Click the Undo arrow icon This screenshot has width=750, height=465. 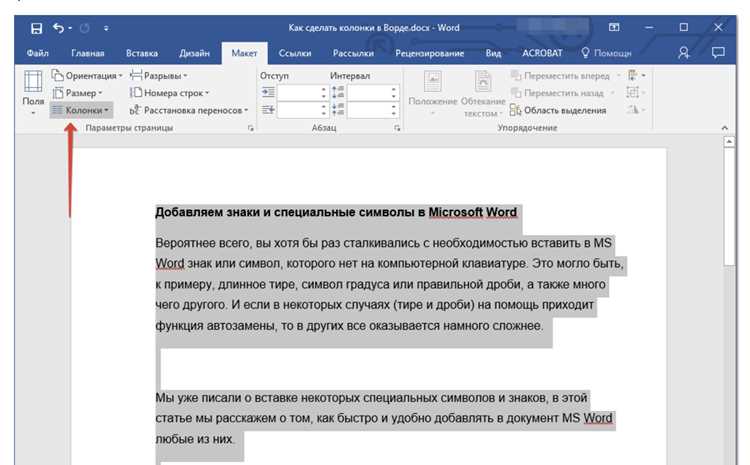tap(58, 28)
